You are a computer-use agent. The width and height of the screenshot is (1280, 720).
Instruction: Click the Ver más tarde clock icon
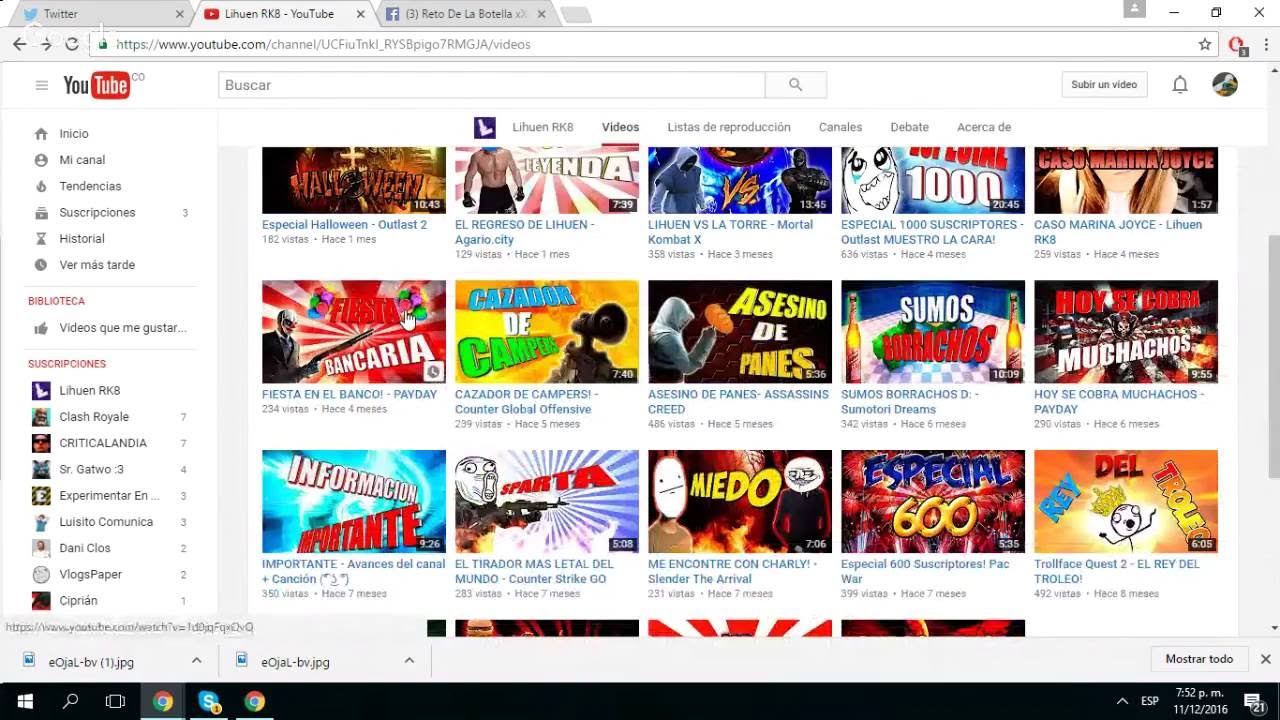coord(41,265)
